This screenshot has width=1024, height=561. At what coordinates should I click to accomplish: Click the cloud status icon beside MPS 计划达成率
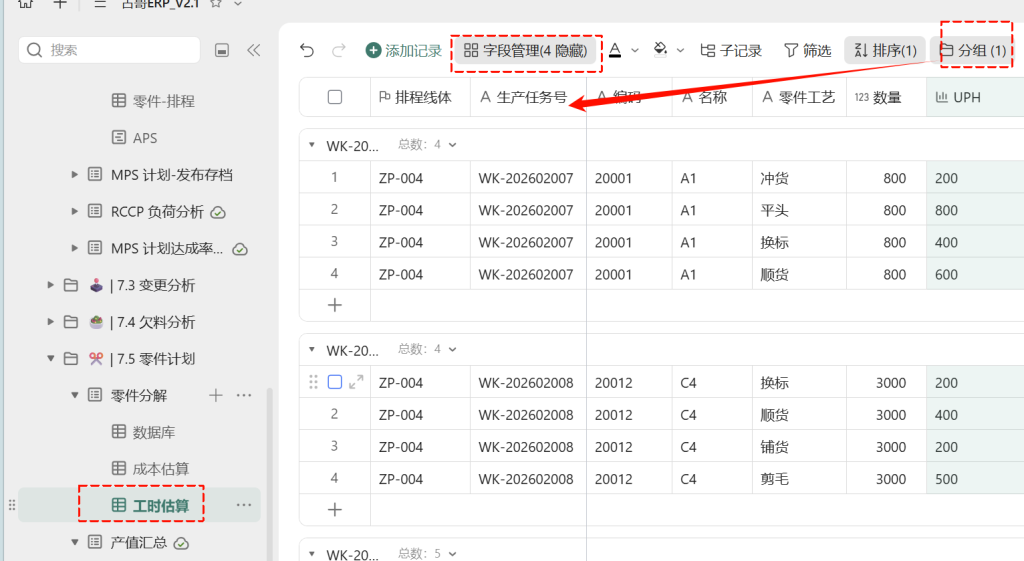(240, 249)
